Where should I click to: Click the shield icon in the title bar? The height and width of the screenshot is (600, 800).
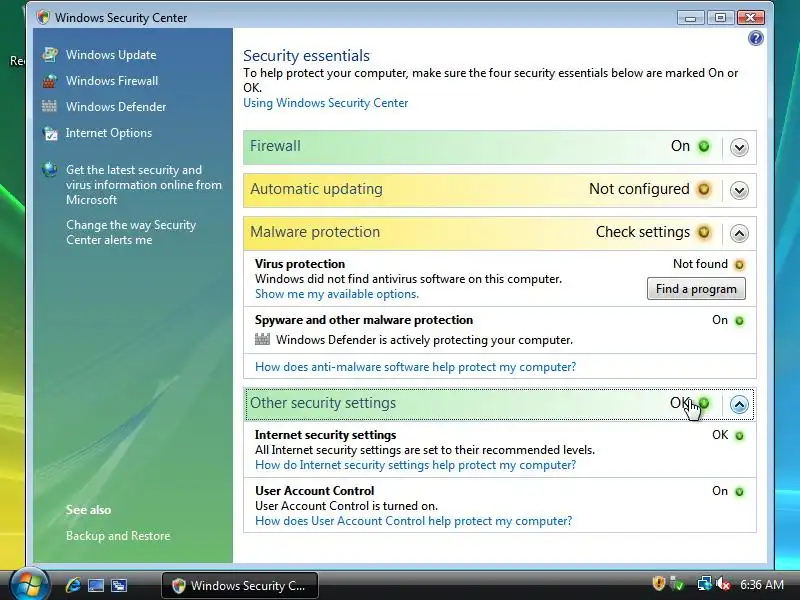pos(43,17)
